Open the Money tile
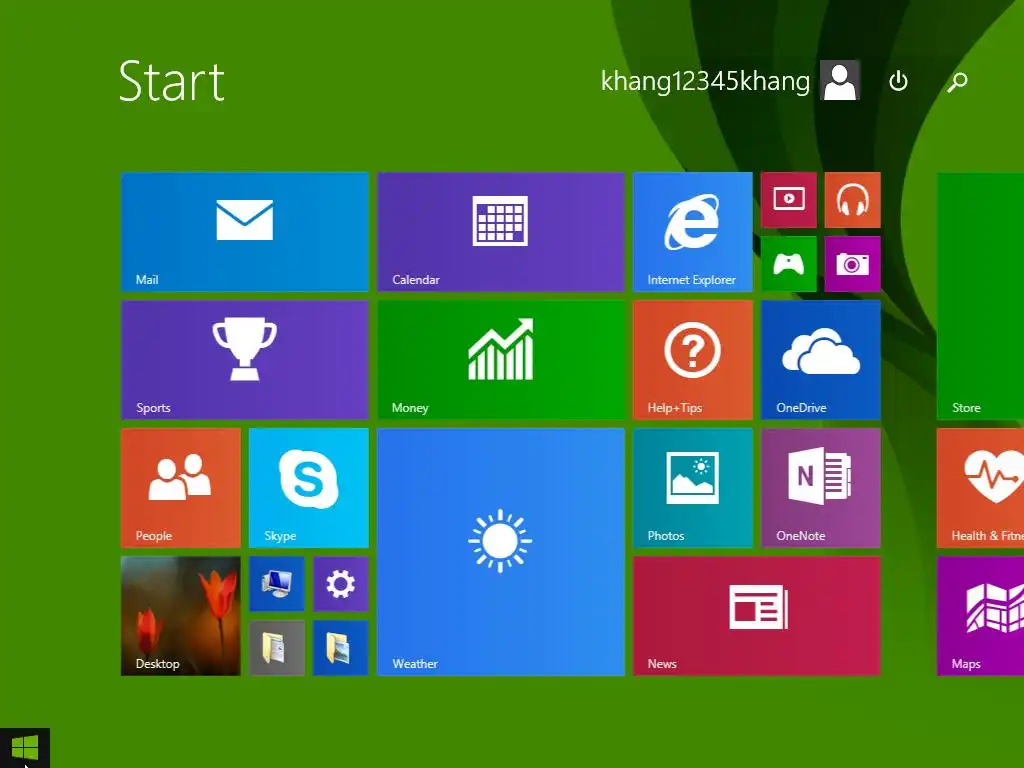The width and height of the screenshot is (1024, 768). pos(501,360)
